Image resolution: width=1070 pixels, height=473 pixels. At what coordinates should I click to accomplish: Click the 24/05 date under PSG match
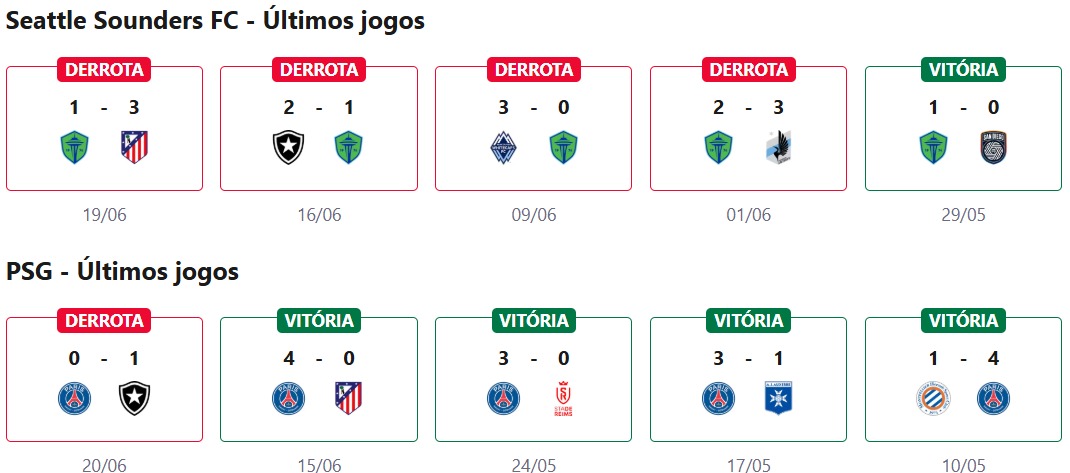(533, 465)
